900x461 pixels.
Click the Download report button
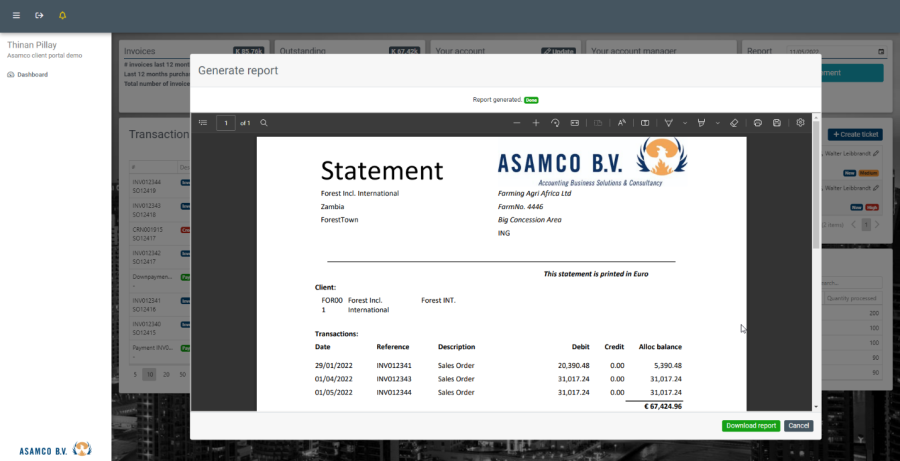point(750,426)
